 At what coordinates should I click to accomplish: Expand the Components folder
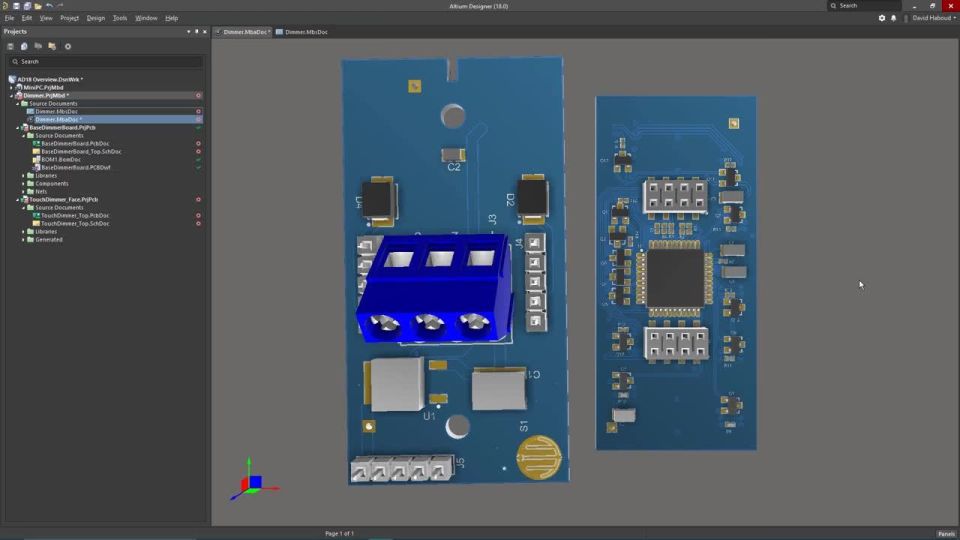[24, 184]
